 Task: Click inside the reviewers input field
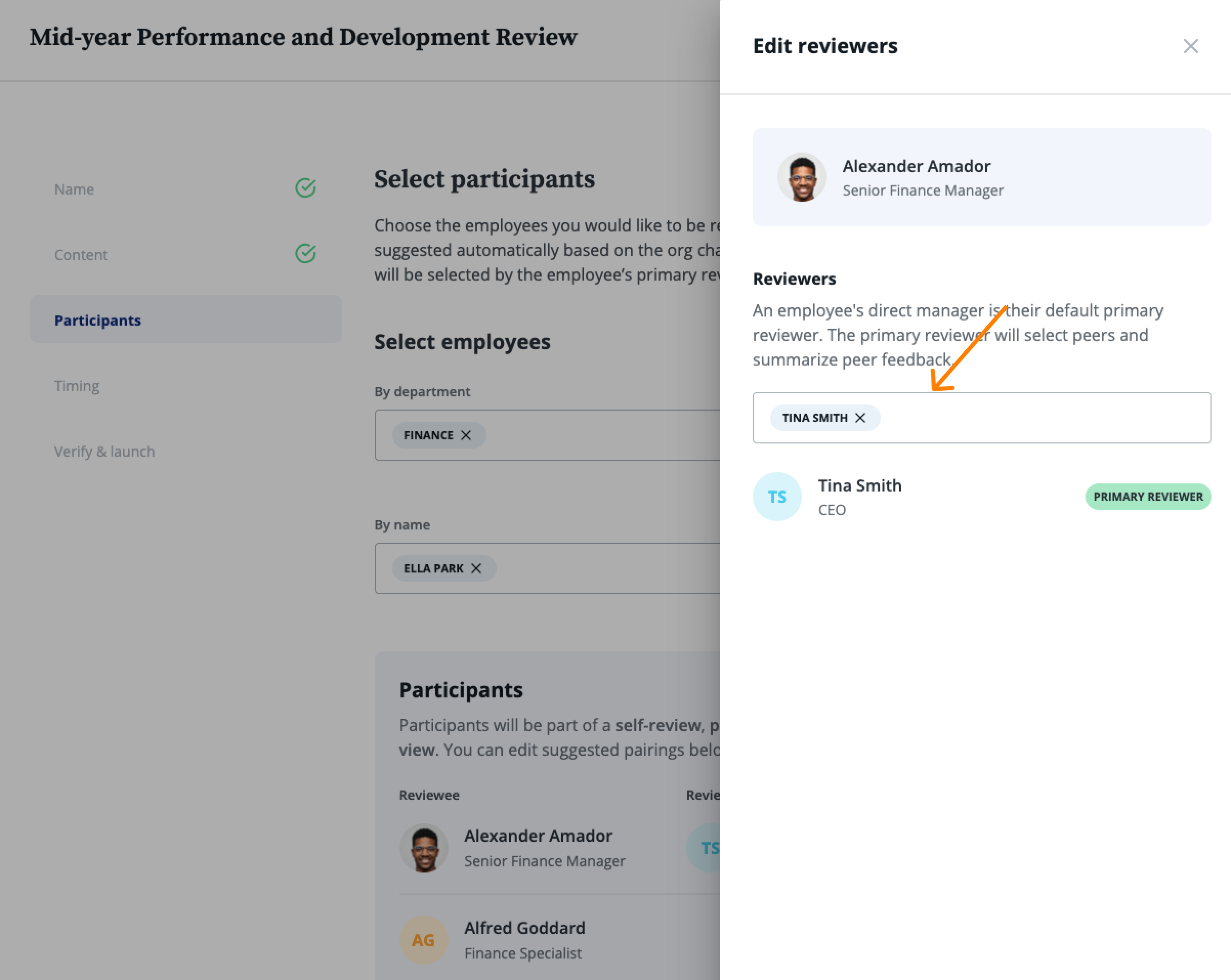pyautogui.click(x=982, y=418)
